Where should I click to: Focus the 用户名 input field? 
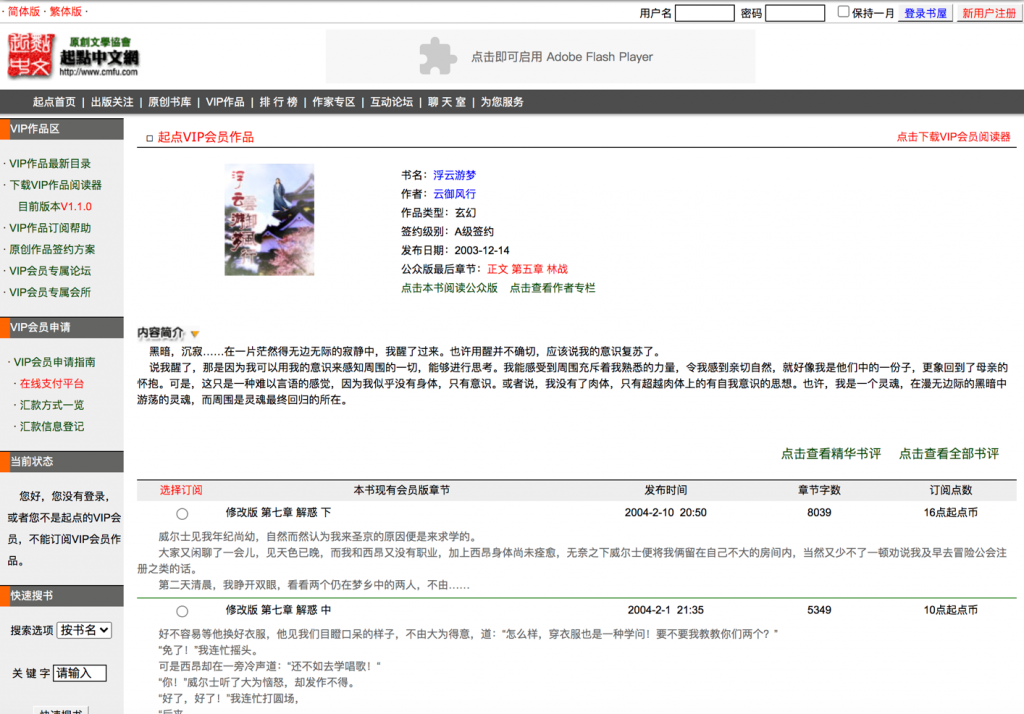(x=705, y=13)
